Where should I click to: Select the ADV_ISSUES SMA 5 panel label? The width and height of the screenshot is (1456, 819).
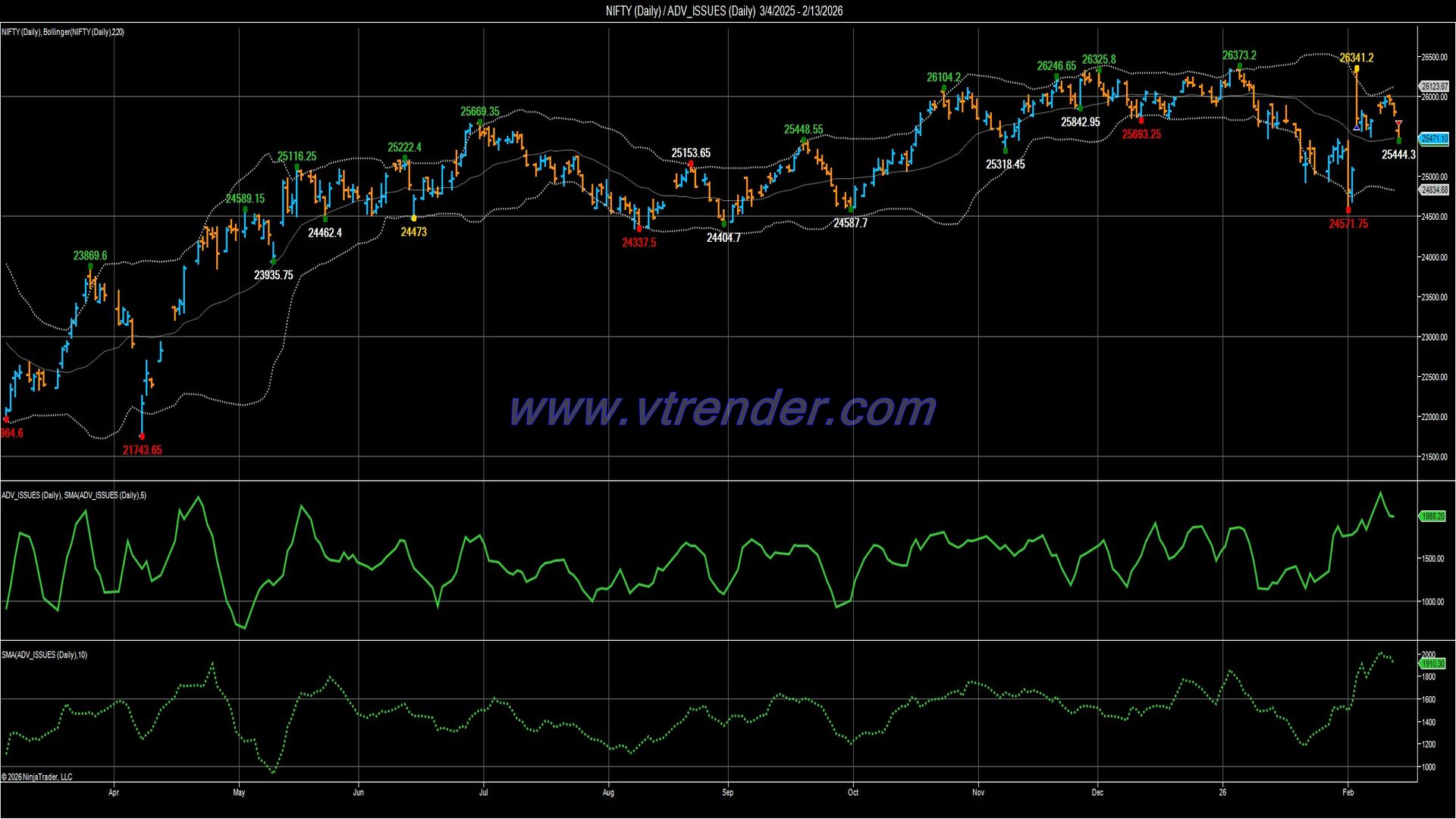74,495
